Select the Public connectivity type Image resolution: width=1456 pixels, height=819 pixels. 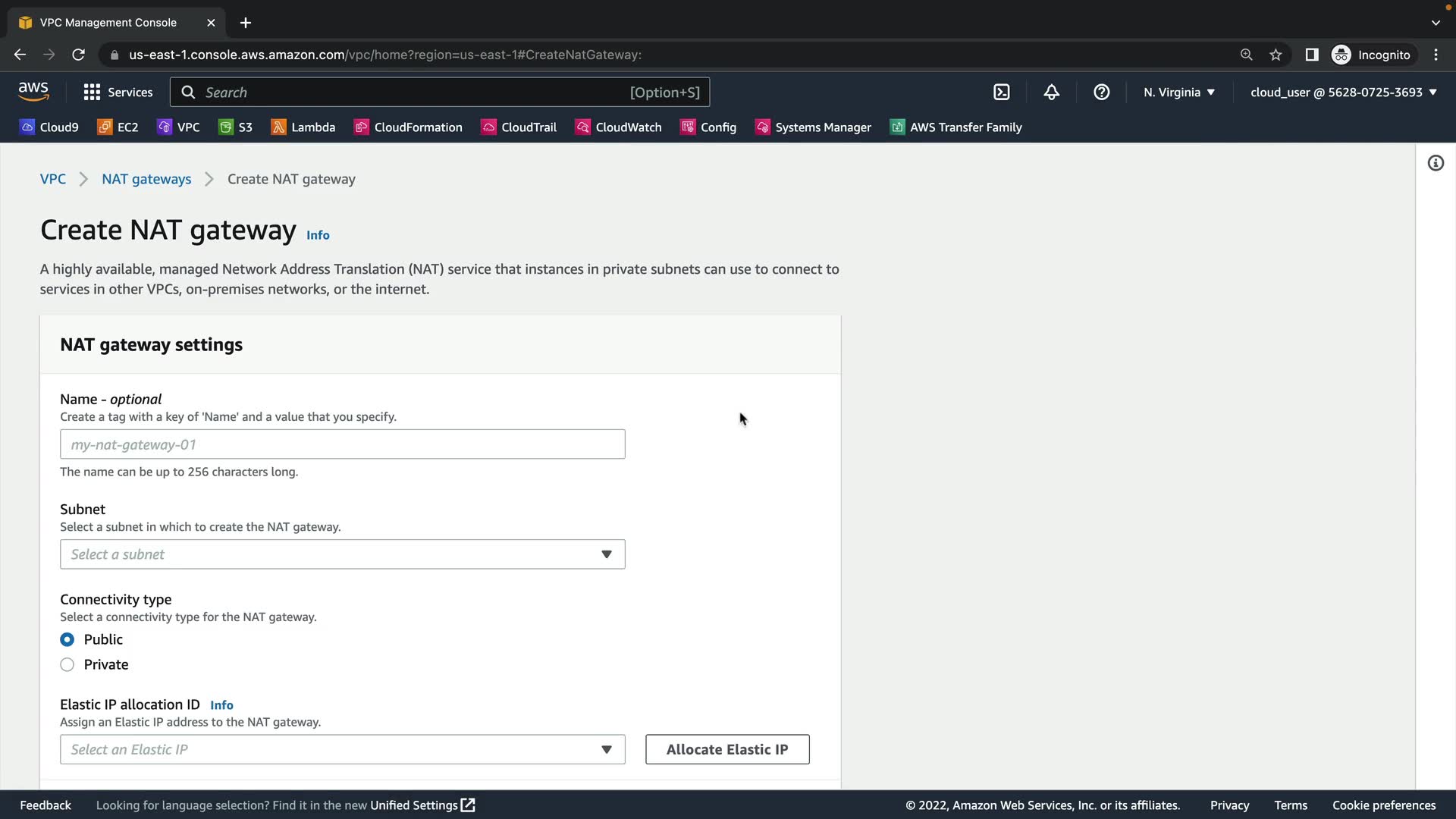click(67, 639)
